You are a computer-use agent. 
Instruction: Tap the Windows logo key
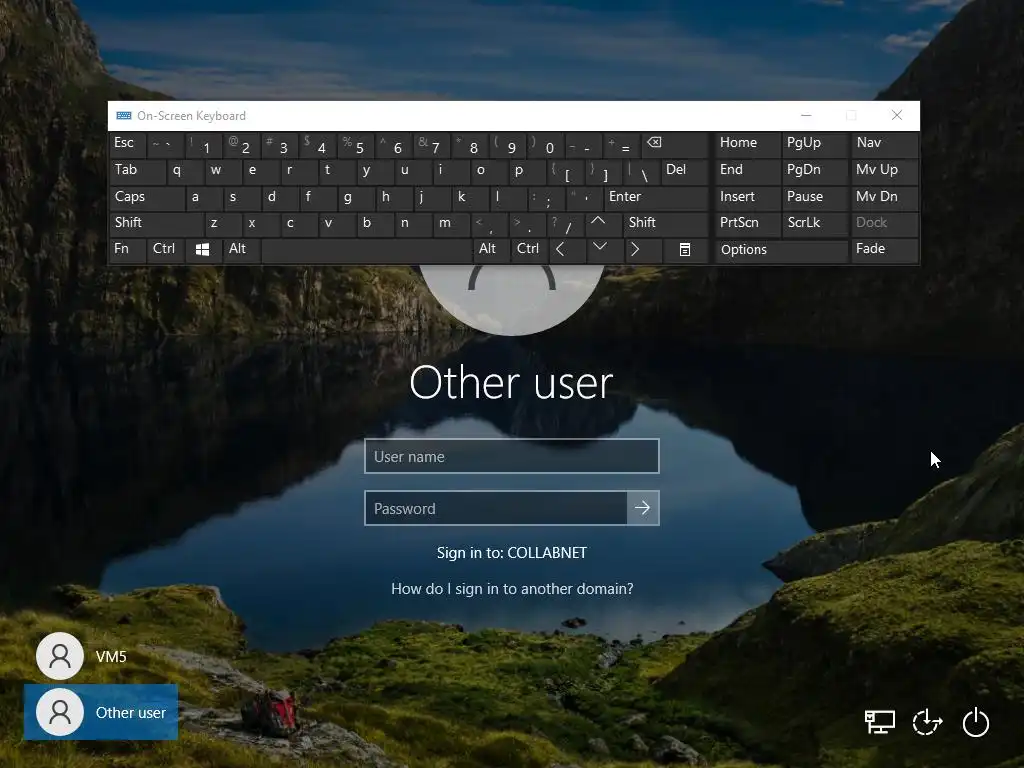(202, 250)
